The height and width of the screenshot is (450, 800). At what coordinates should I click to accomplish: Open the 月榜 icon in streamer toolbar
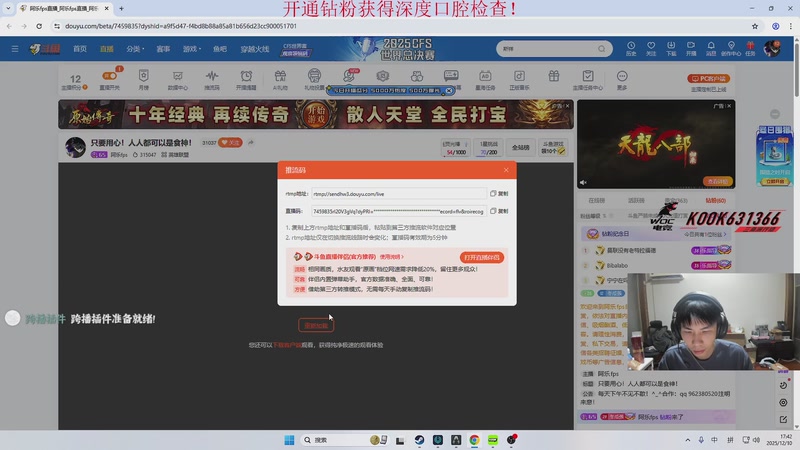point(144,80)
